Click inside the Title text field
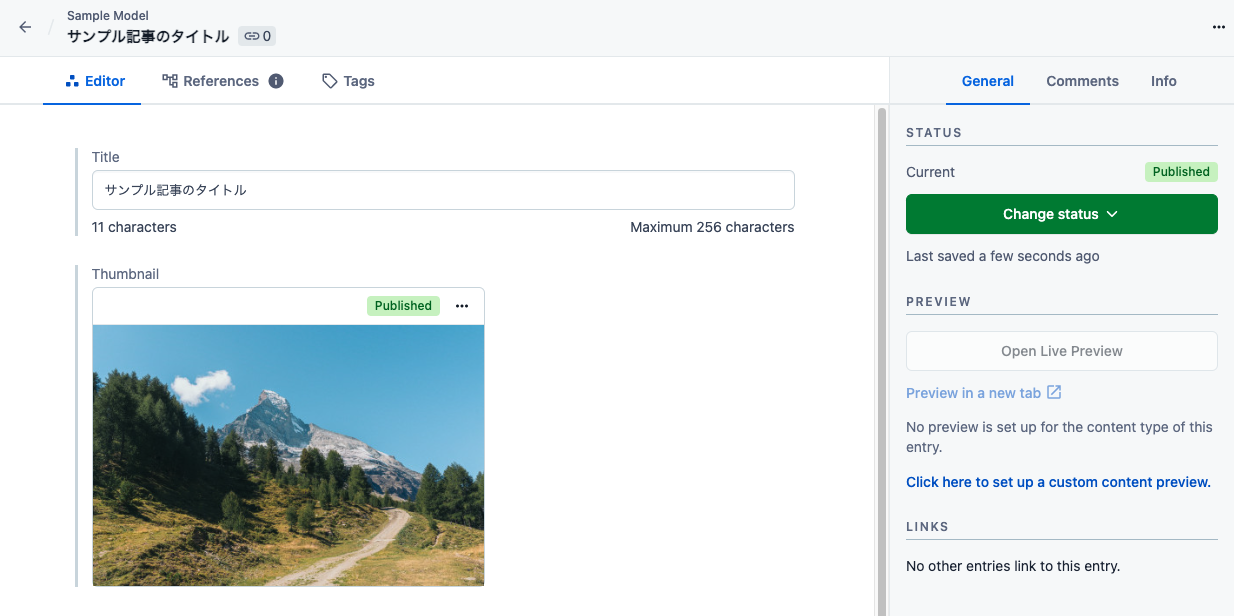Image resolution: width=1234 pixels, height=616 pixels. point(443,190)
